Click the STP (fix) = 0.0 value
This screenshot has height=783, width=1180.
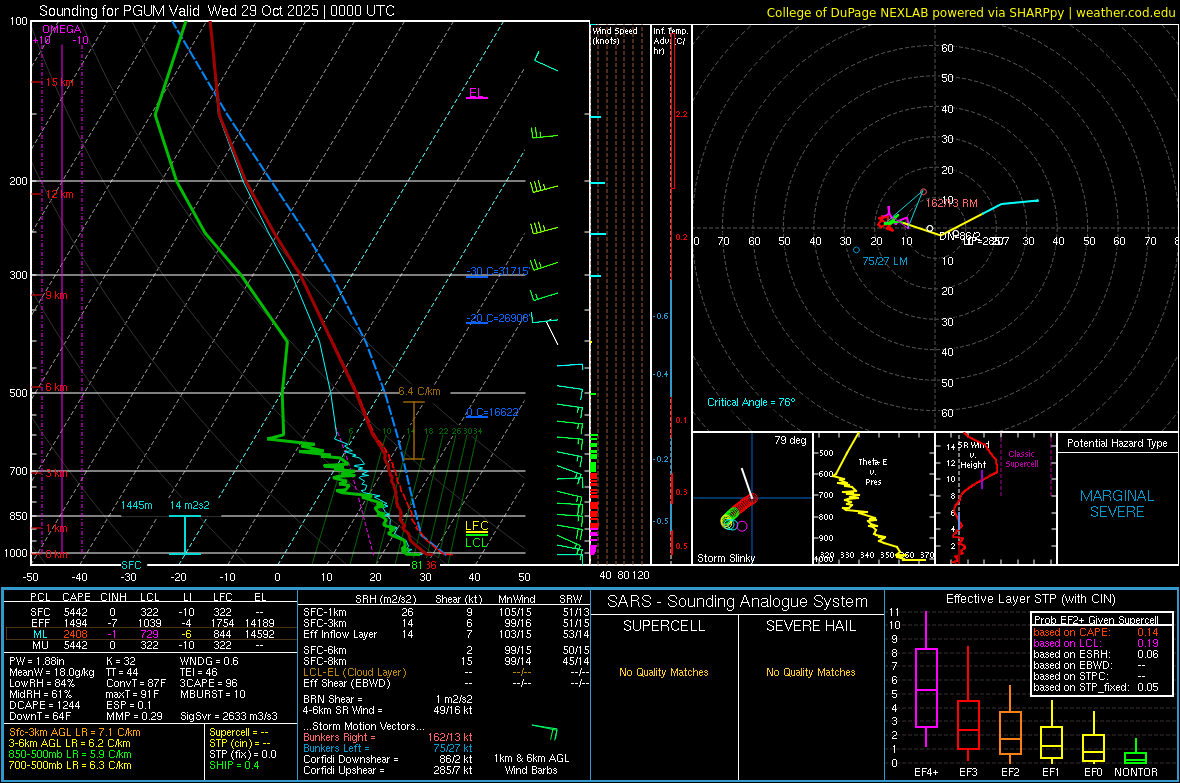tap(242, 754)
